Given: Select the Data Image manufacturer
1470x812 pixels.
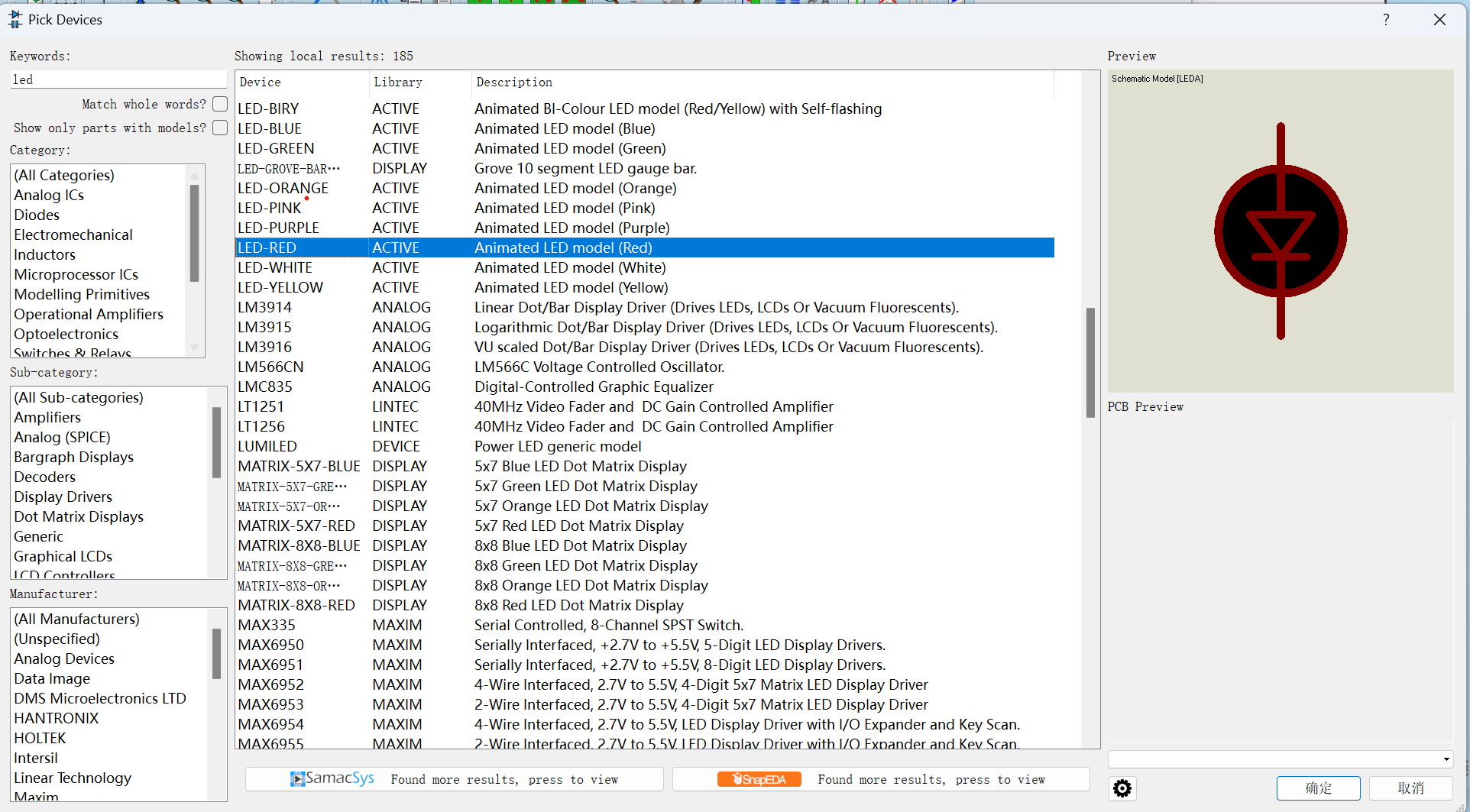Looking at the screenshot, I should click(x=52, y=678).
